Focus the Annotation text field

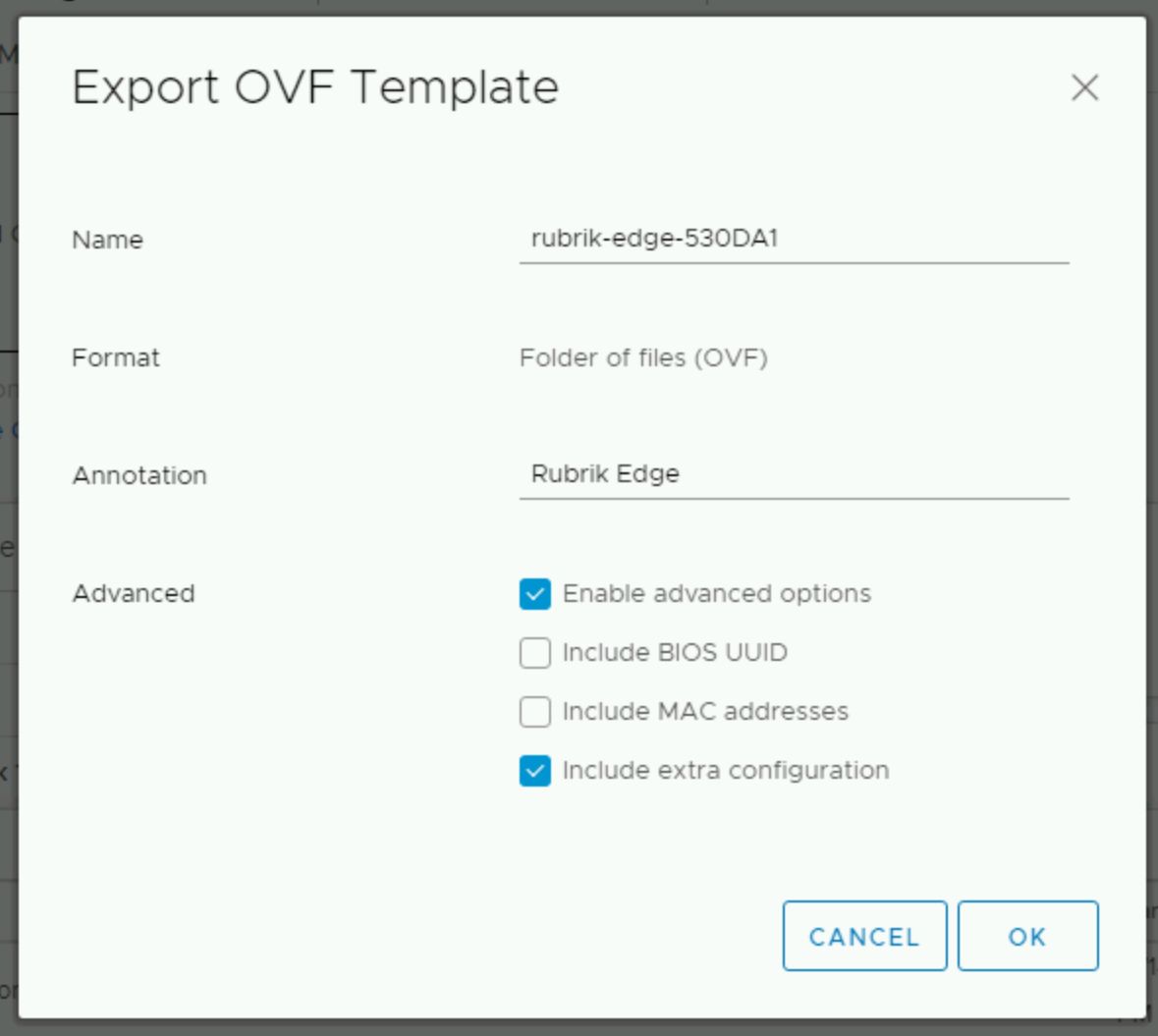(x=793, y=474)
